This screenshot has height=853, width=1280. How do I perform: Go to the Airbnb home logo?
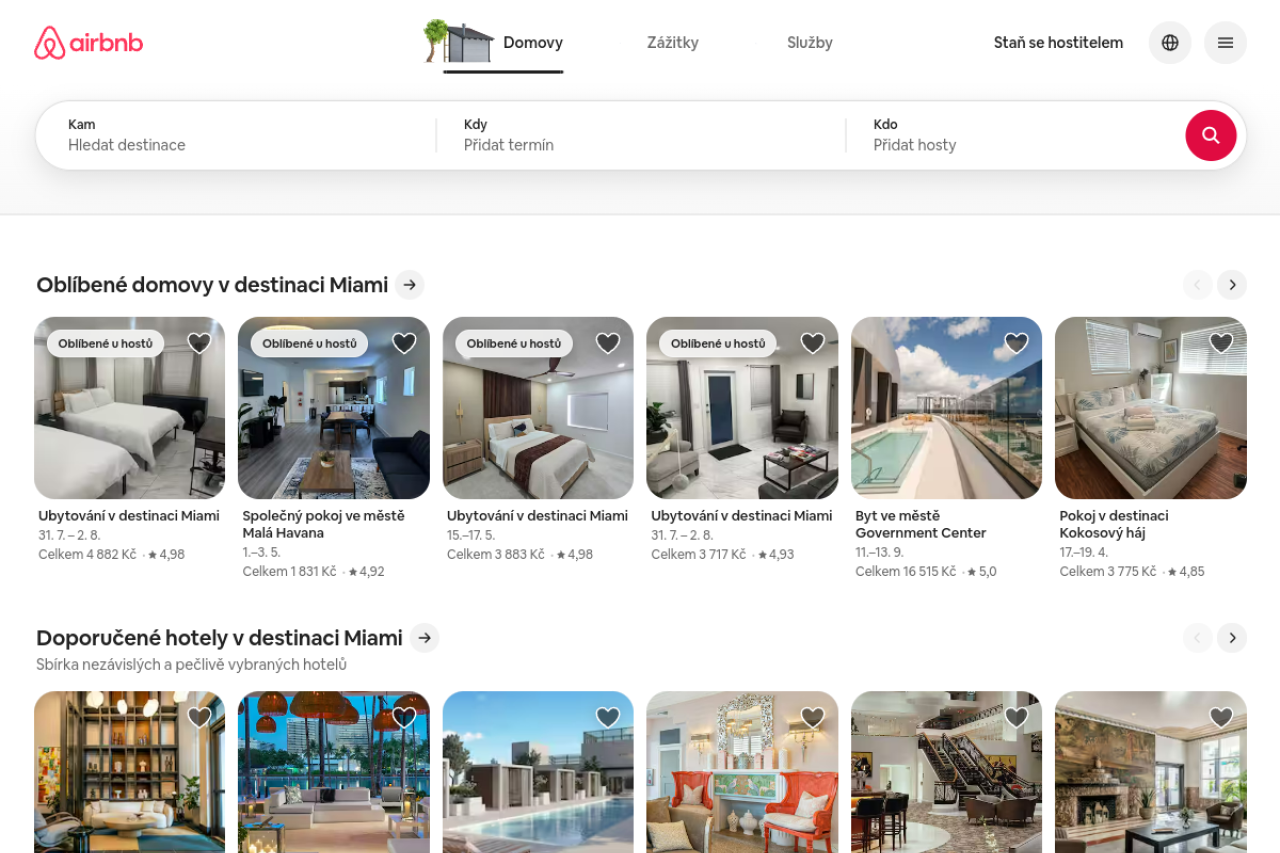click(89, 43)
